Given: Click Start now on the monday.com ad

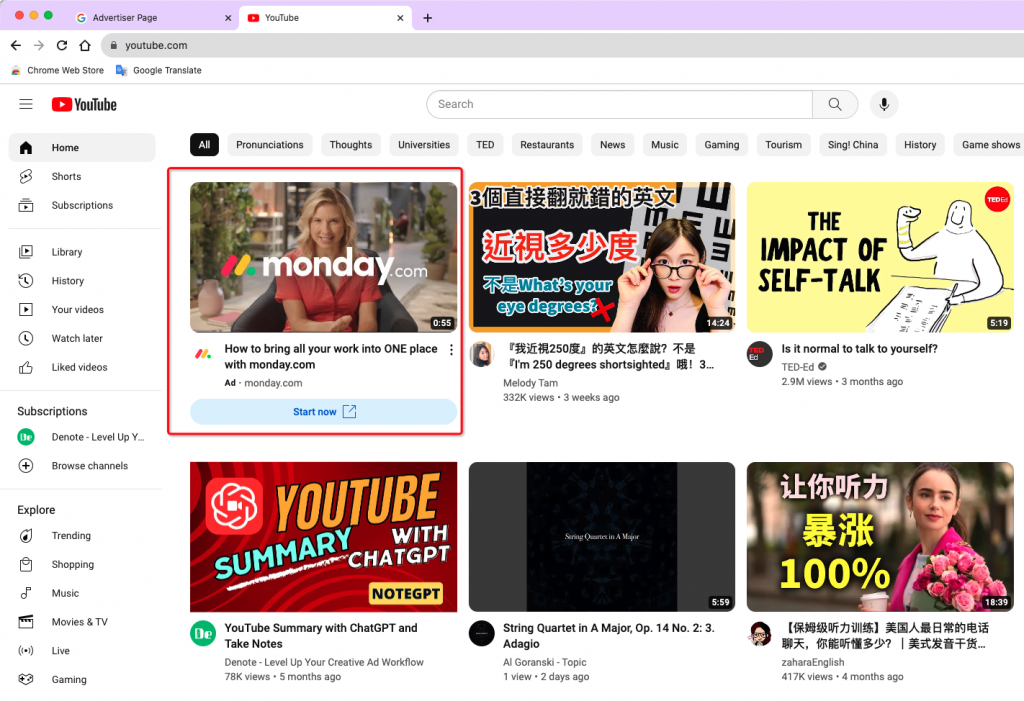Looking at the screenshot, I should (323, 411).
